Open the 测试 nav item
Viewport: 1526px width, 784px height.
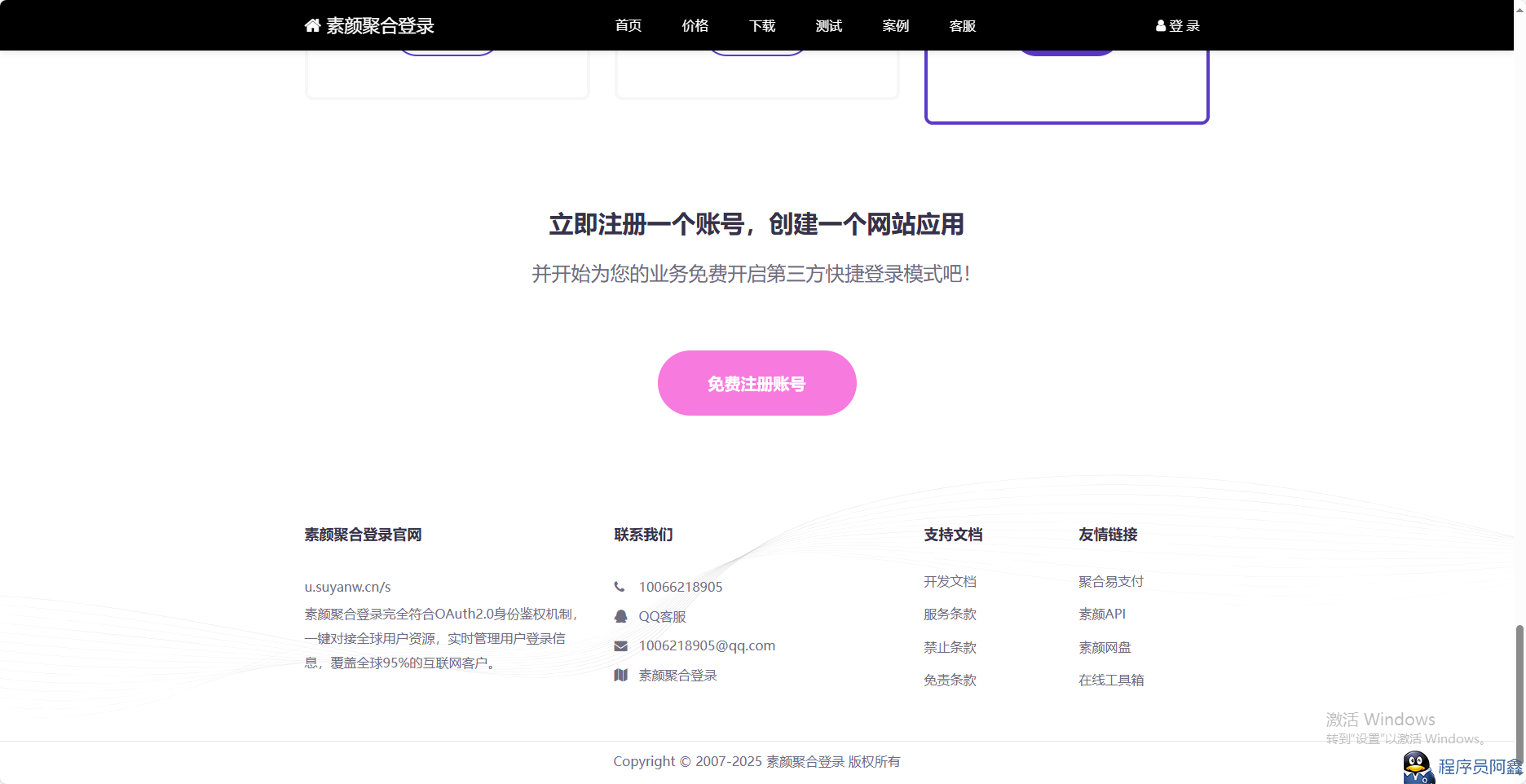click(x=829, y=26)
